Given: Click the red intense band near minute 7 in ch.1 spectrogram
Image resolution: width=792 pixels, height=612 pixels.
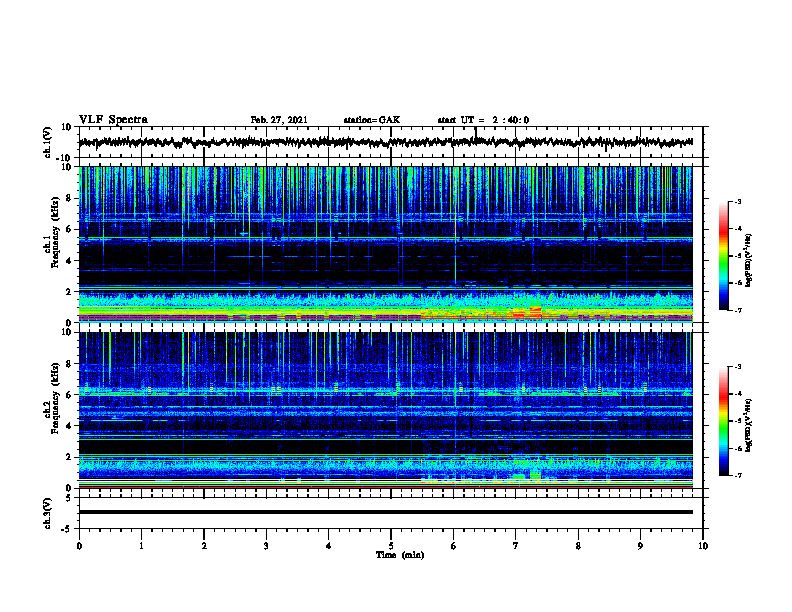Looking at the screenshot, I should (x=527, y=313).
